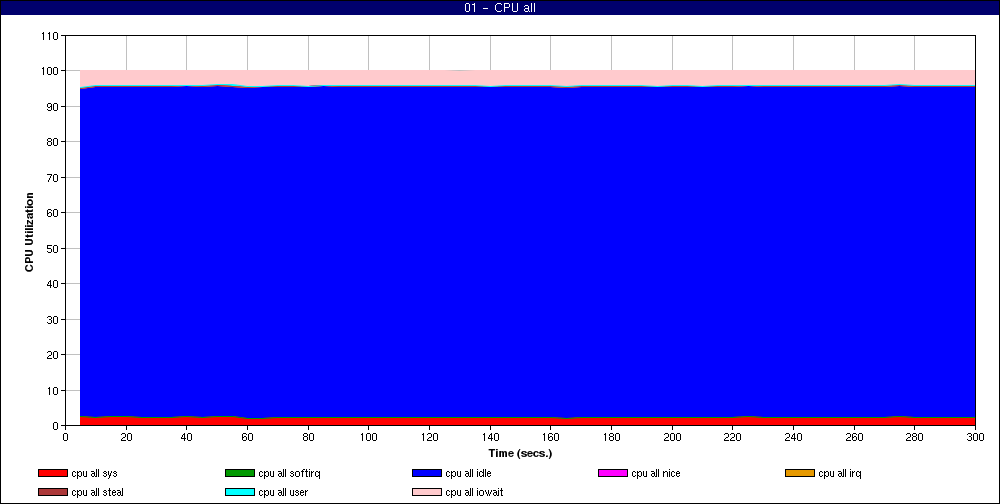Click the 'Time (secs.)' axis title
Viewport: 1000px width, 504px height.
[520, 453]
